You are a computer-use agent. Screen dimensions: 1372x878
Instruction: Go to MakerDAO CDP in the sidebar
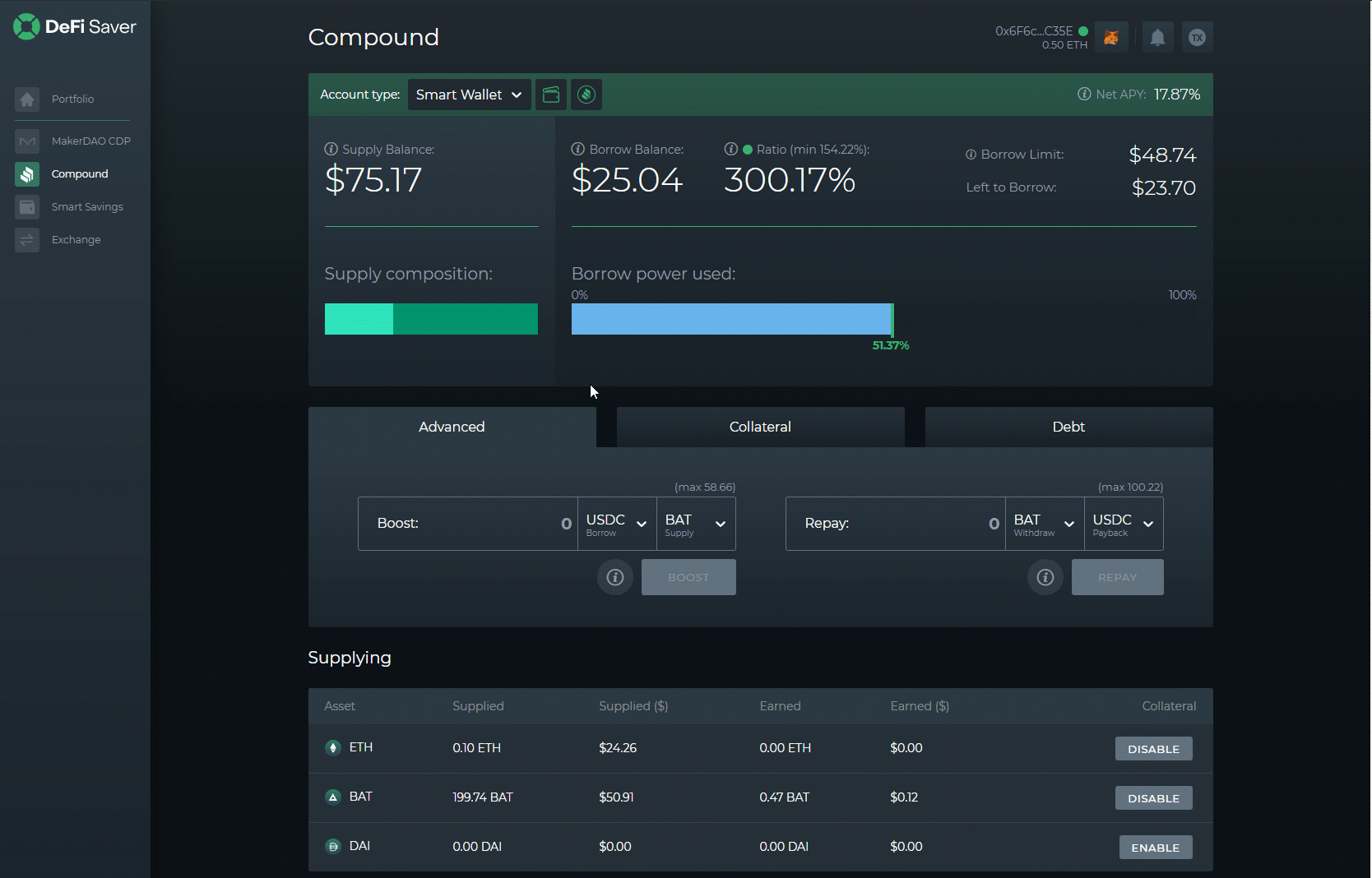tap(90, 141)
